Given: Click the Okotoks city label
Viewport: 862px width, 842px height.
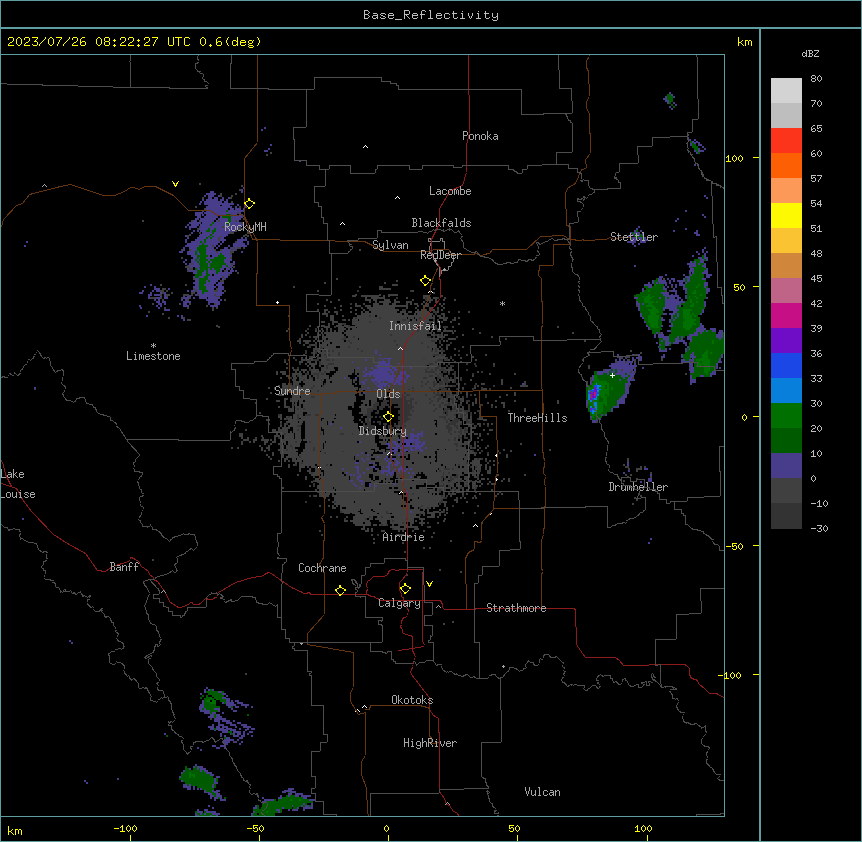Looking at the screenshot, I should [412, 700].
